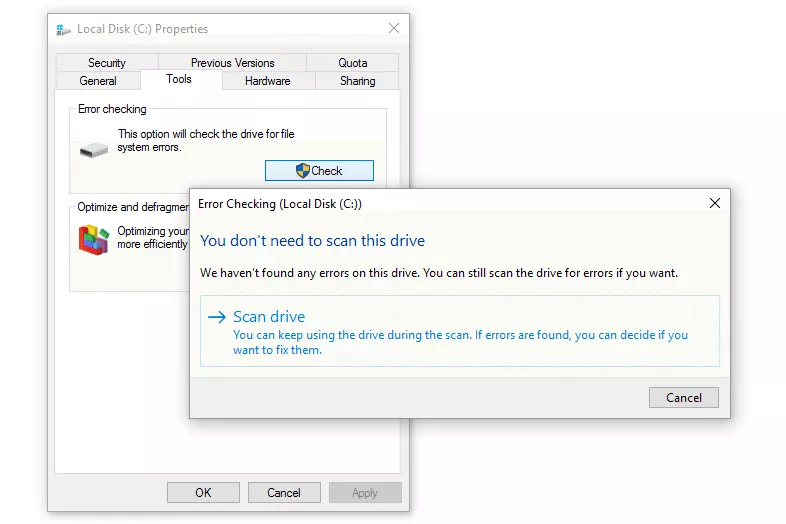Close the Local Disk Properties window
Viewport: 786px width, 524px height.
click(x=394, y=29)
